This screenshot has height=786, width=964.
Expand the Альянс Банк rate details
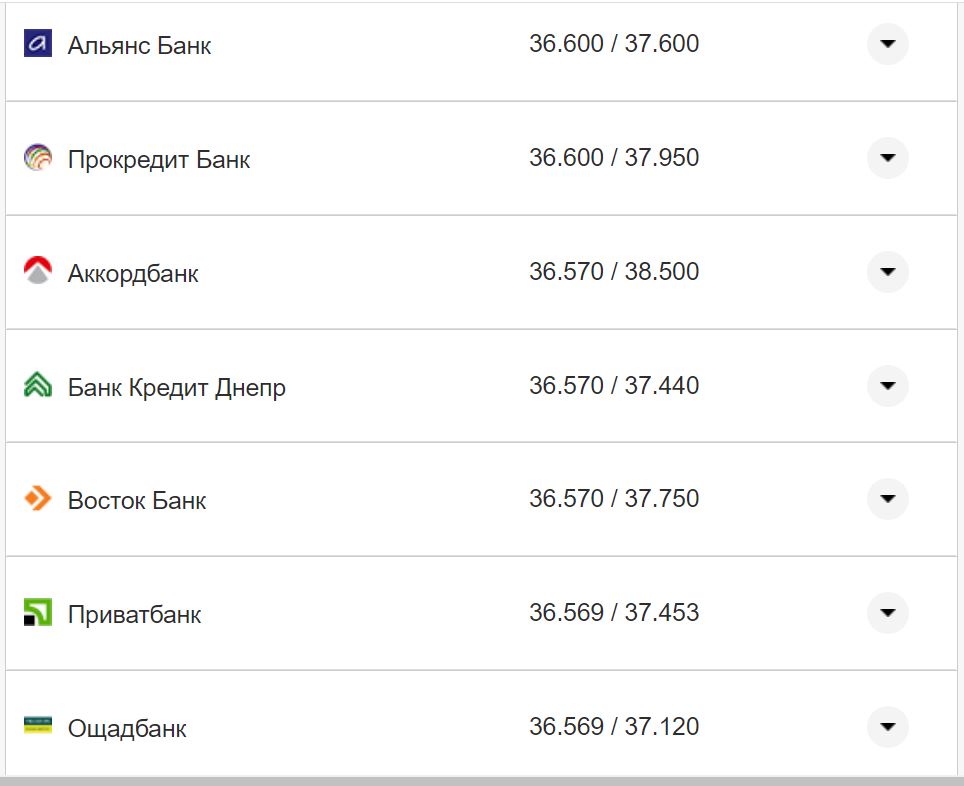(x=887, y=44)
